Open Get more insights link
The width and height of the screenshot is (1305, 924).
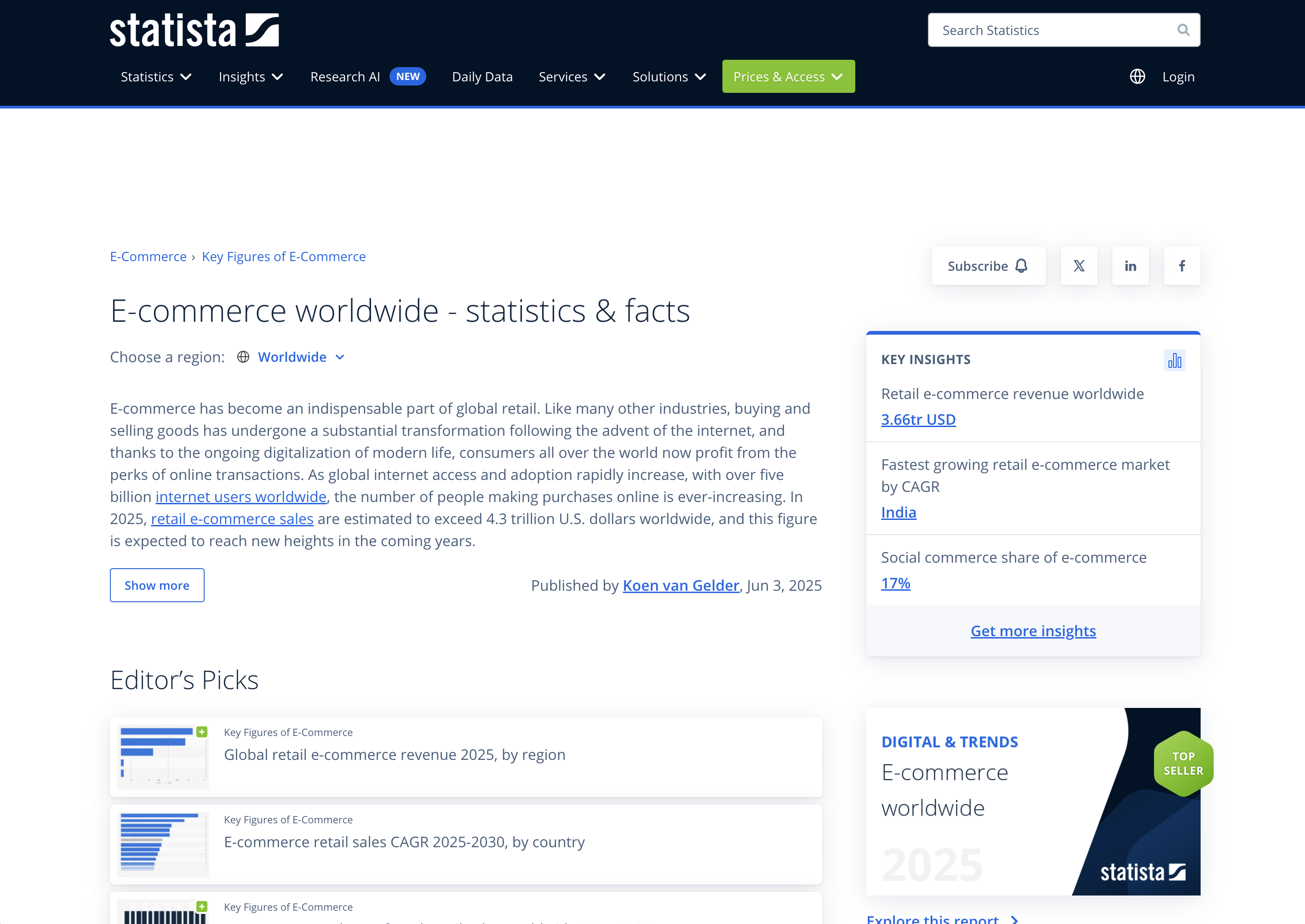pos(1032,631)
